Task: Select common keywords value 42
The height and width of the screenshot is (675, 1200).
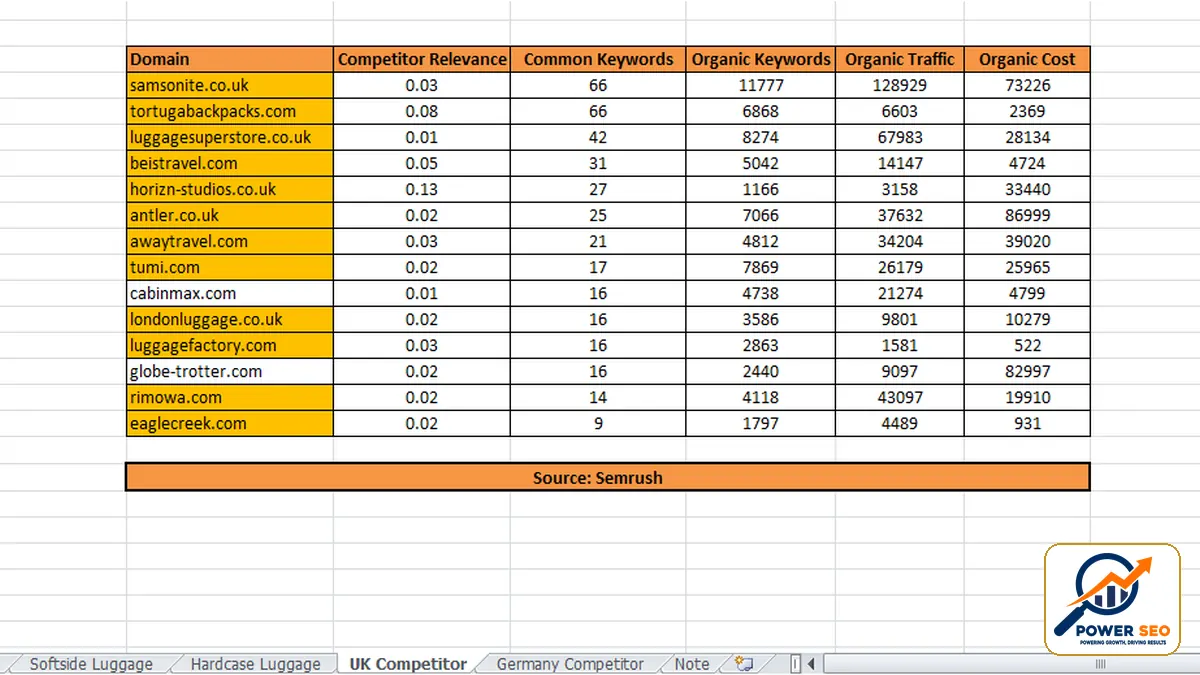Action: point(599,137)
